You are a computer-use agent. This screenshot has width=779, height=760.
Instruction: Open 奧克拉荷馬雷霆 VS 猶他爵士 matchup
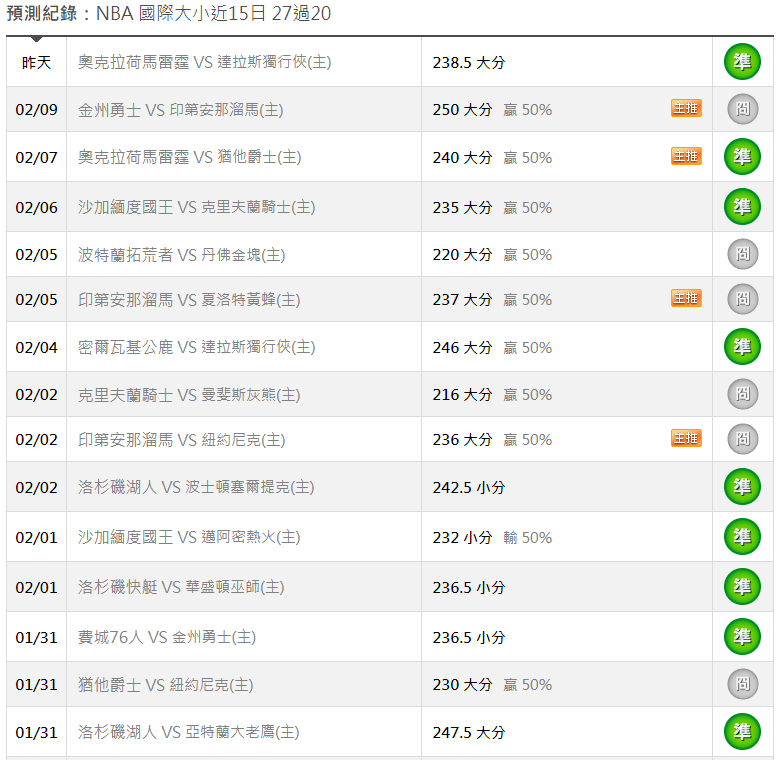tap(189, 157)
